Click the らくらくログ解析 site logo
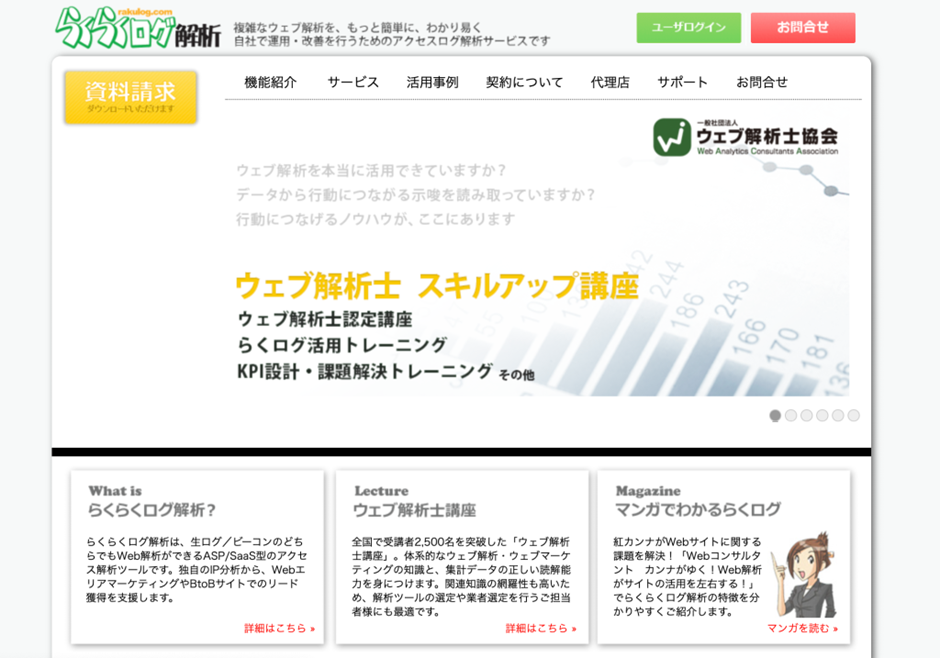This screenshot has height=658, width=940. tap(138, 28)
